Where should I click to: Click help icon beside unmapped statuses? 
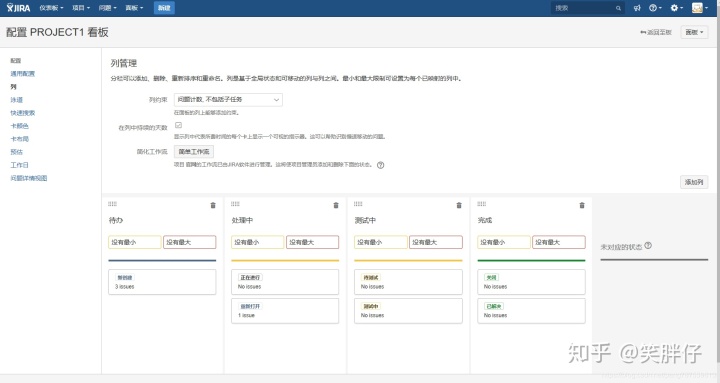(648, 246)
